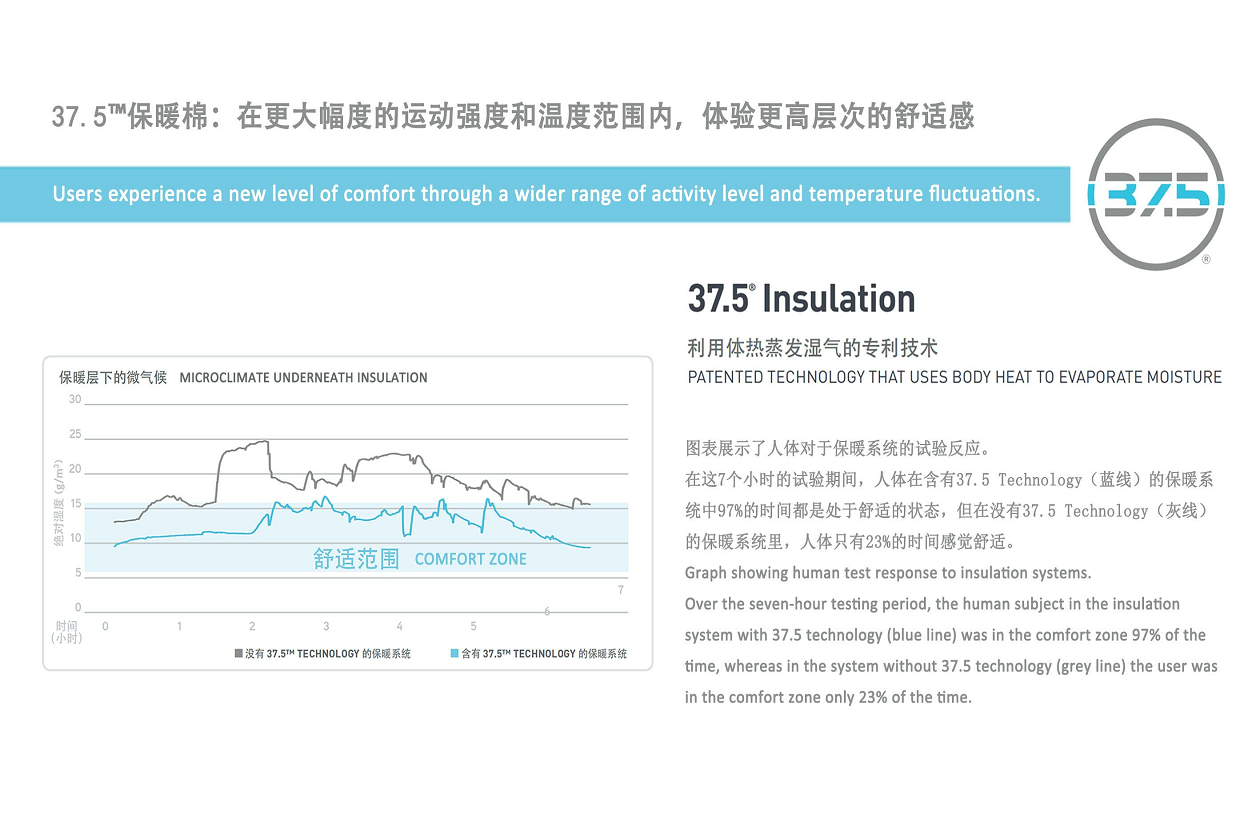The width and height of the screenshot is (1260, 840).
Task: Click the "舒适范围" label in the chart
Action: coord(356,558)
